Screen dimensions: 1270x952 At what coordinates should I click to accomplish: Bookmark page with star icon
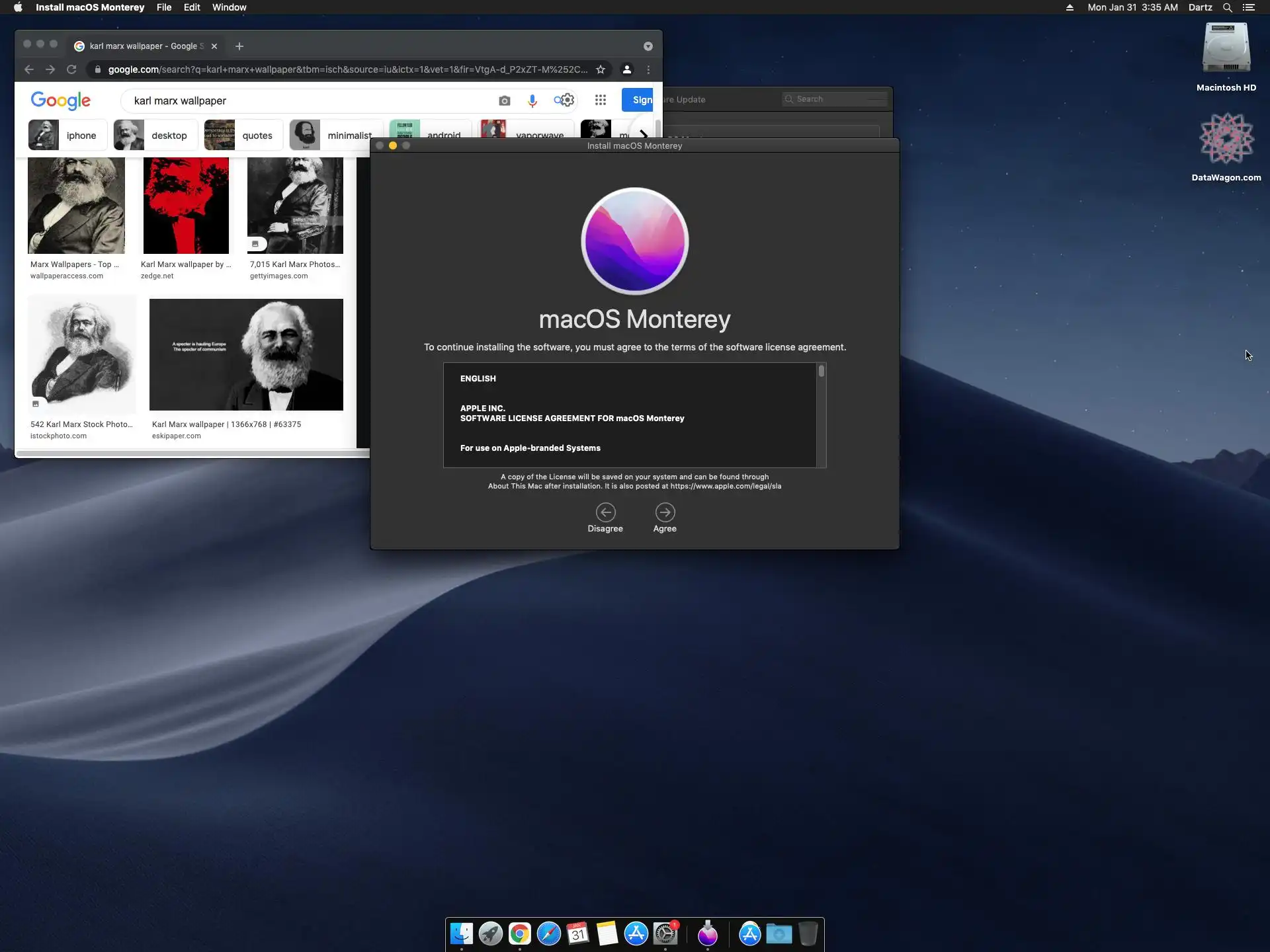pos(601,69)
